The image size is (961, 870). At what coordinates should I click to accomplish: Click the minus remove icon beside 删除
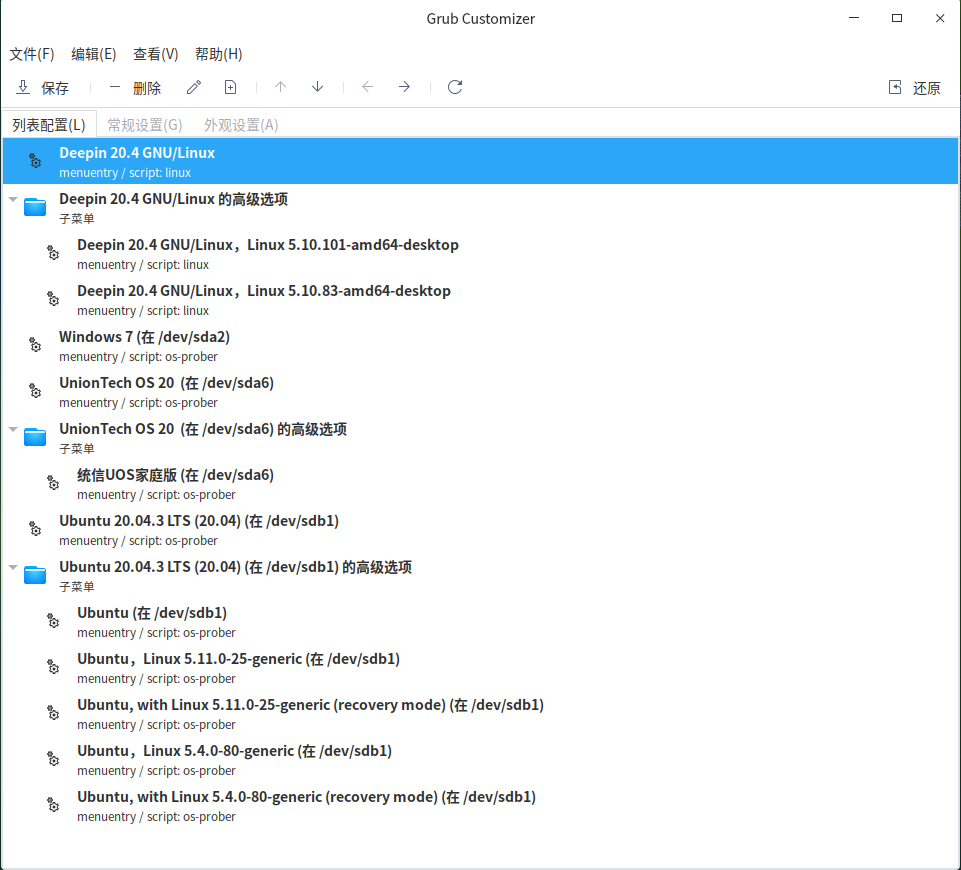[x=114, y=87]
